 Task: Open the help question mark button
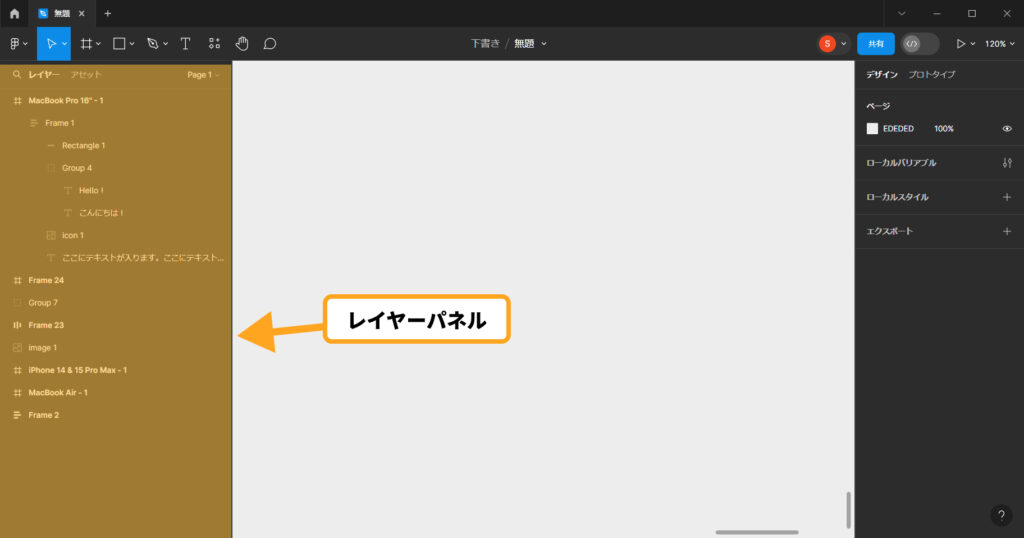(x=1001, y=515)
